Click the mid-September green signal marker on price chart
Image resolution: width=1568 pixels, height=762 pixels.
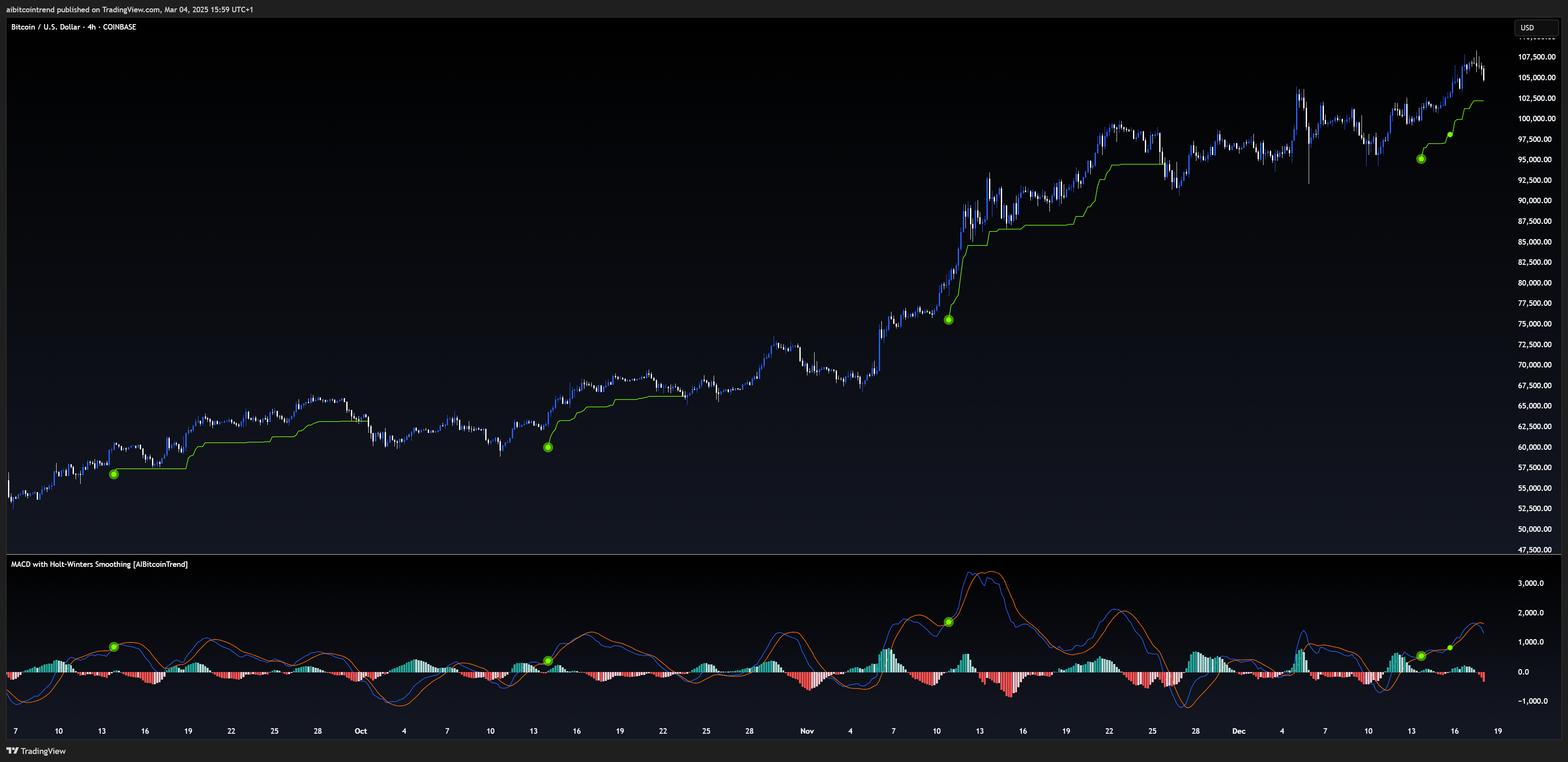tap(114, 474)
